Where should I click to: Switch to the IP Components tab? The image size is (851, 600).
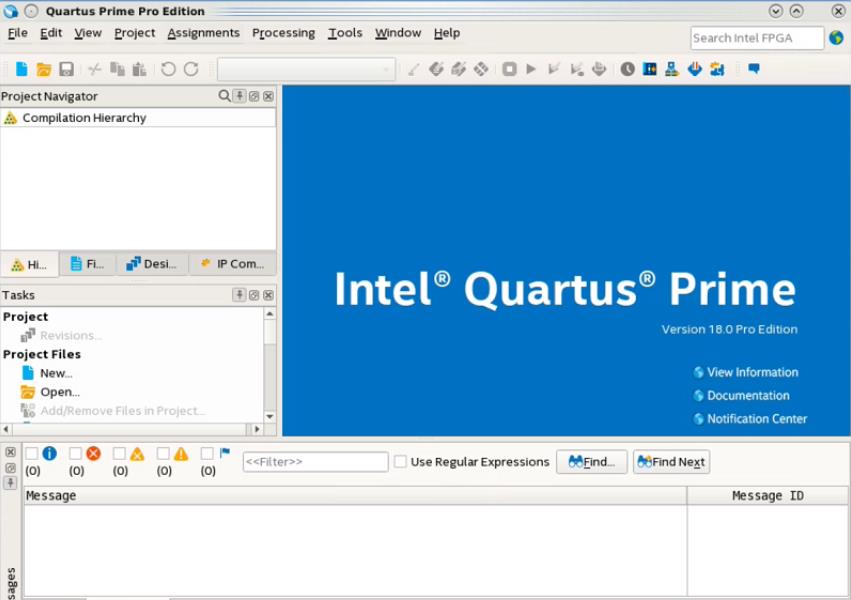(x=232, y=264)
